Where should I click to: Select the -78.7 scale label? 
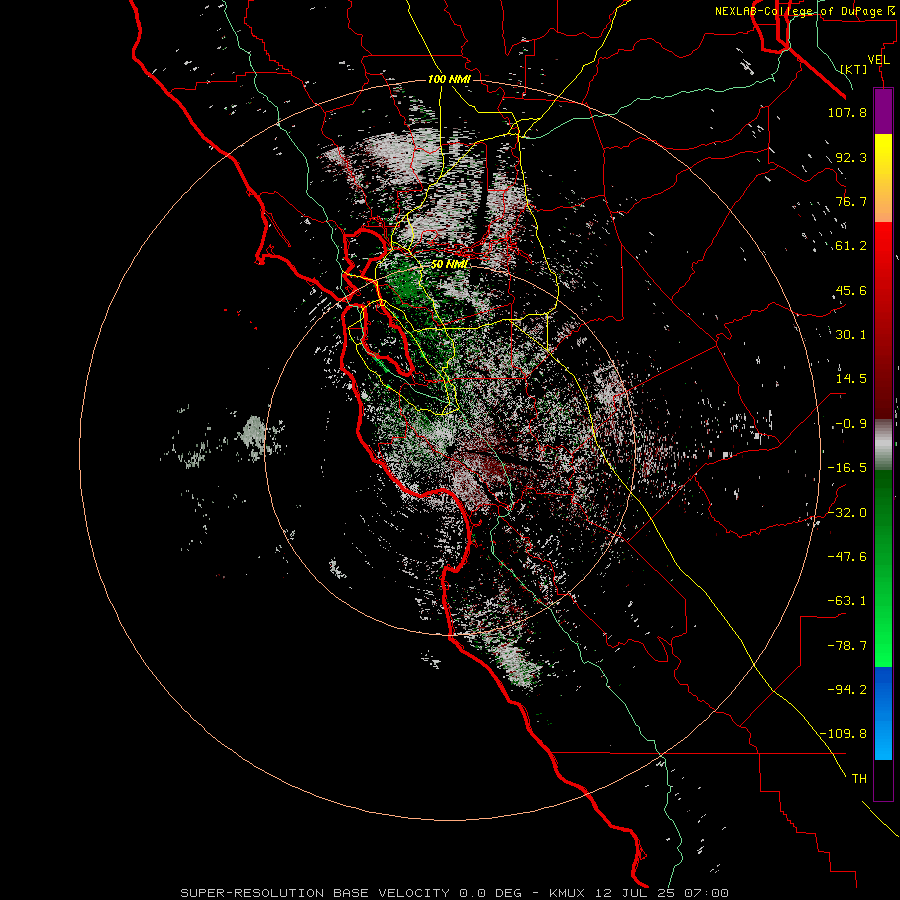pos(847,646)
